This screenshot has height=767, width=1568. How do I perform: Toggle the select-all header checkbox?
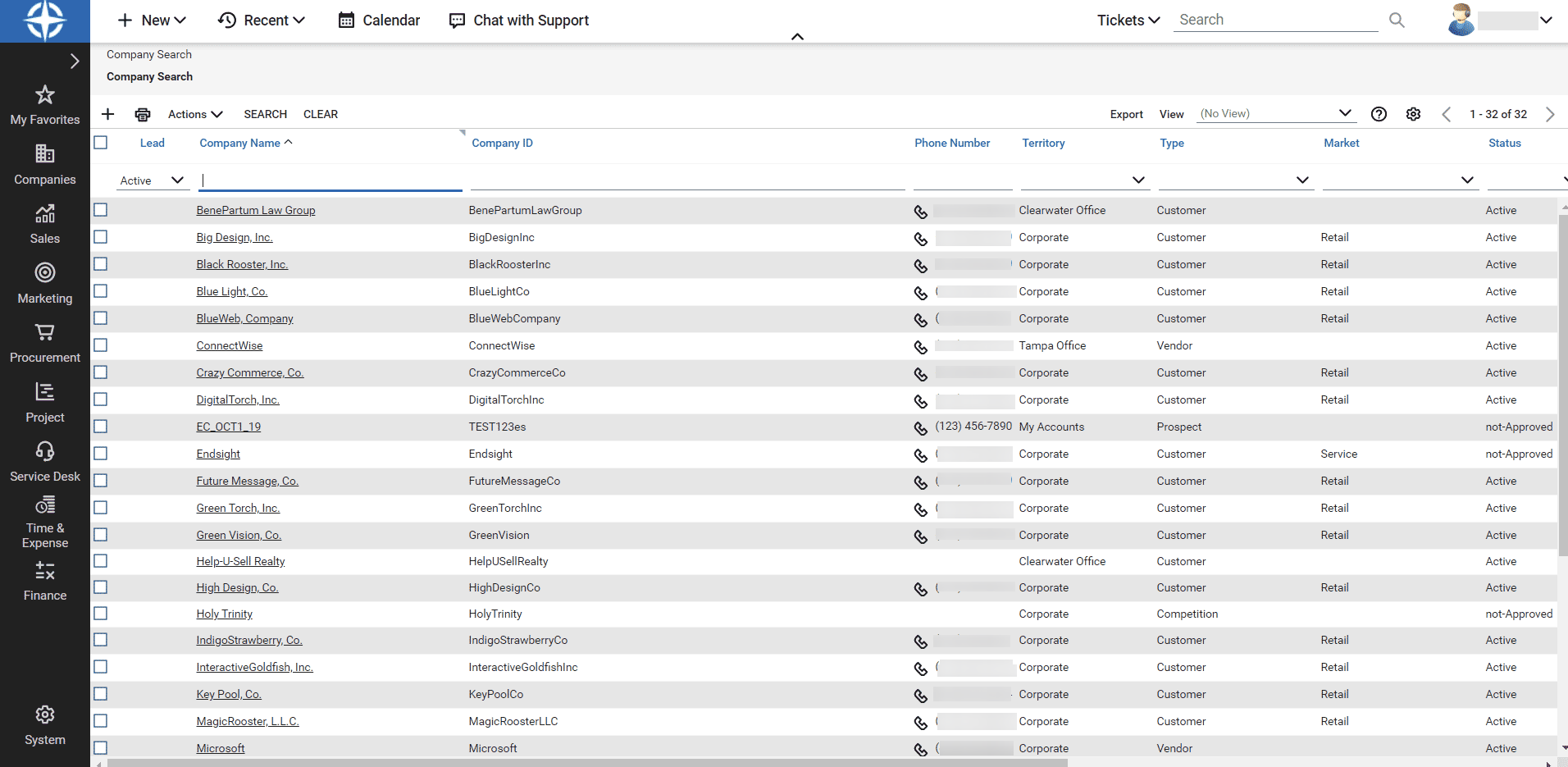(100, 143)
